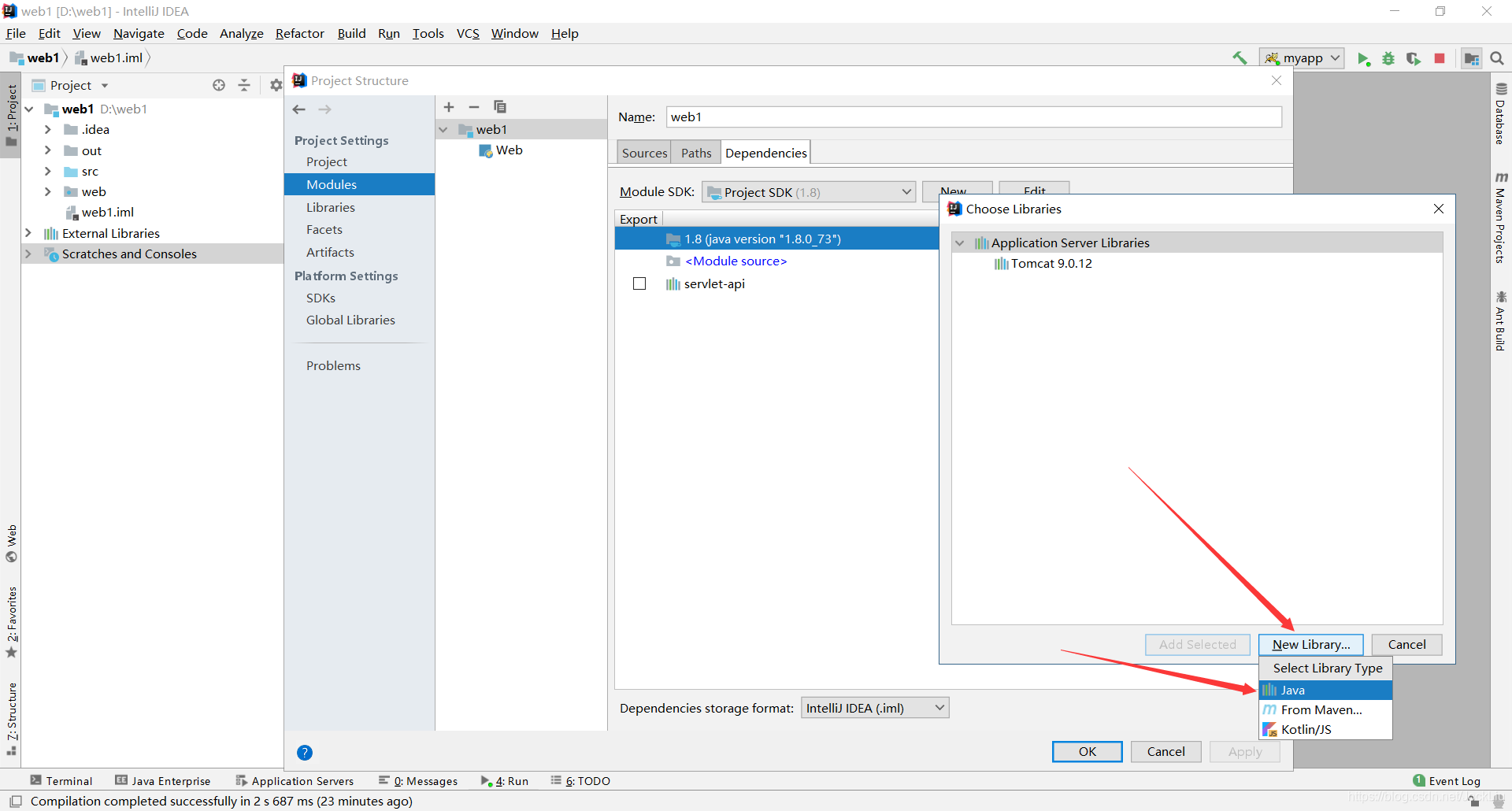Image resolution: width=1512 pixels, height=811 pixels.
Task: Open the help question mark
Action: pyautogui.click(x=305, y=753)
